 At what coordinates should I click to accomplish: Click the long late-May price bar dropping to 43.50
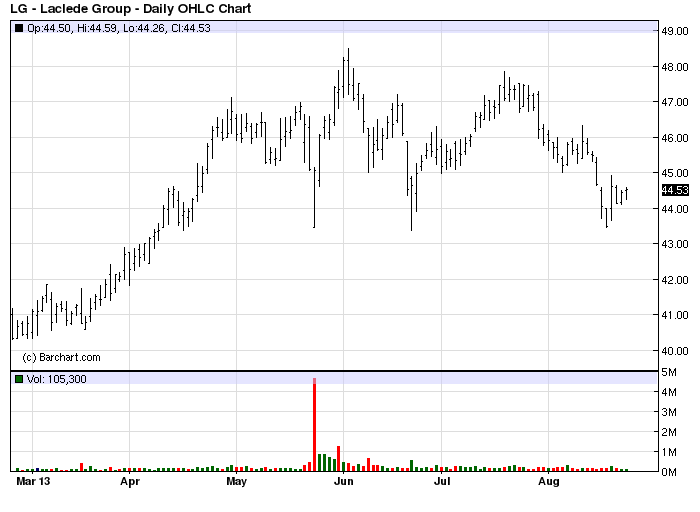click(x=315, y=198)
